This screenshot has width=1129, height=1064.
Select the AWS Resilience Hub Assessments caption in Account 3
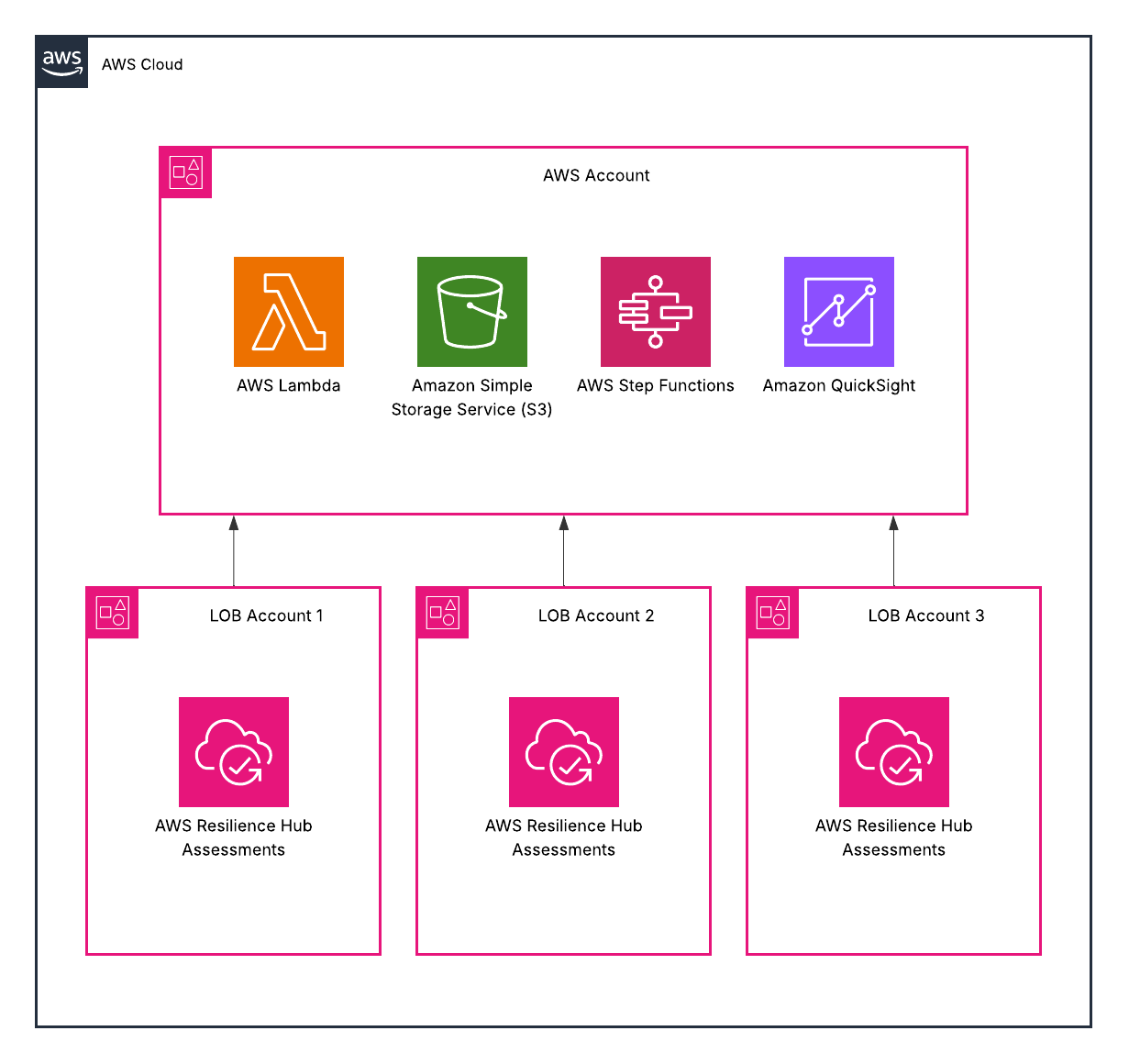pyautogui.click(x=893, y=837)
